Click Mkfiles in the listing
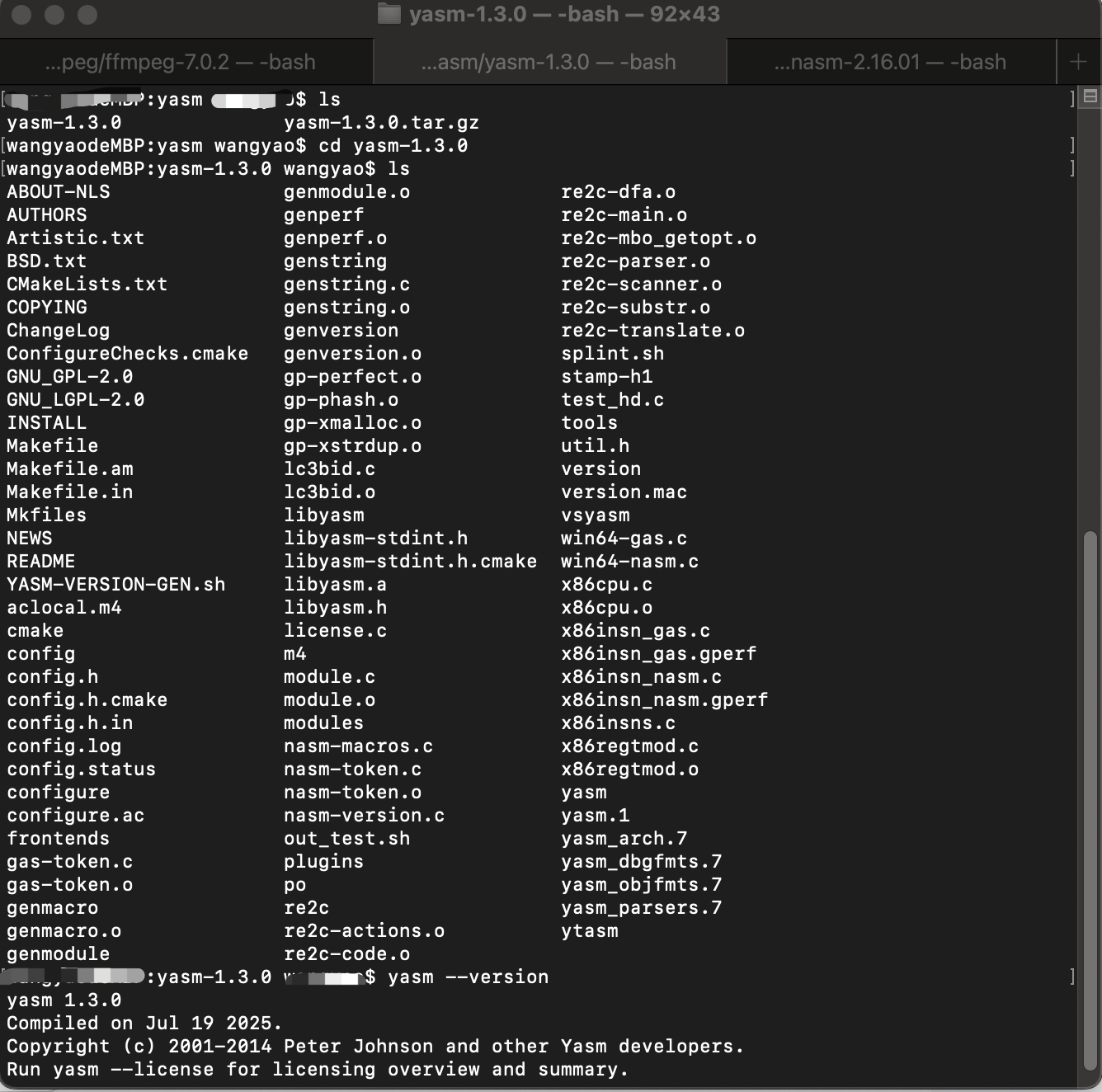This screenshot has width=1102, height=1092. 47,515
